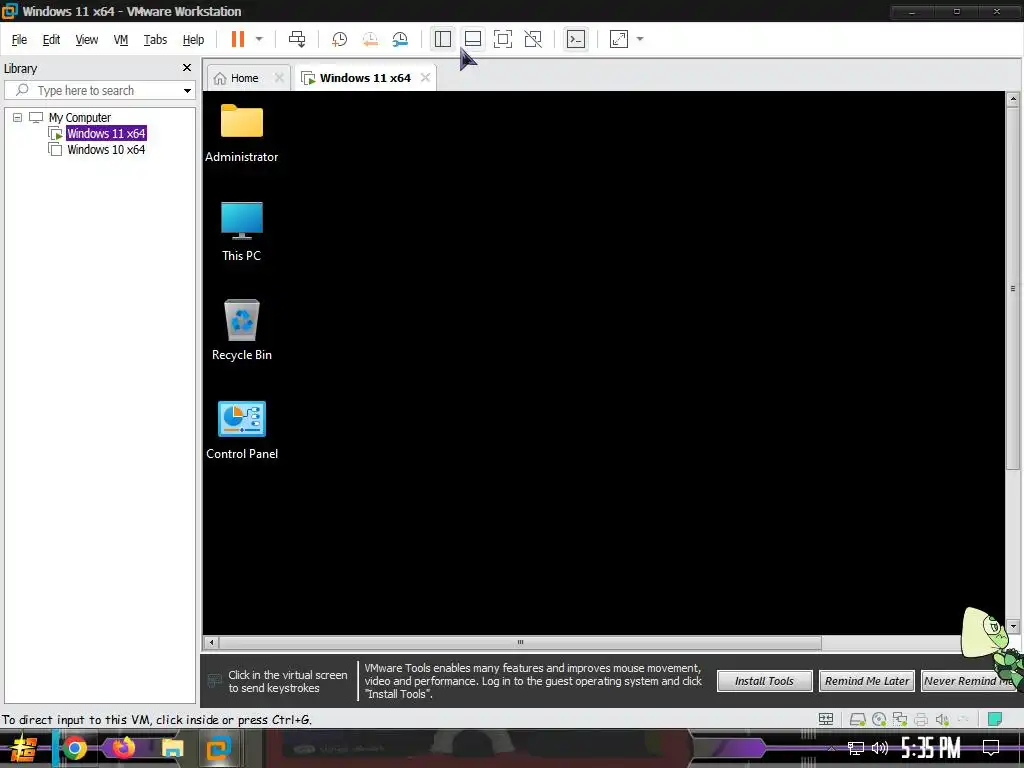Select the Administrator folder icon

pyautogui.click(x=242, y=133)
